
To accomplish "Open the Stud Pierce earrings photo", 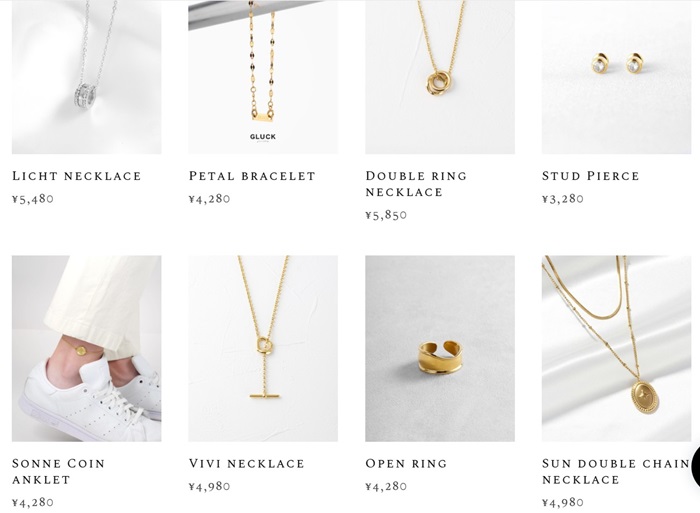I will [x=617, y=77].
